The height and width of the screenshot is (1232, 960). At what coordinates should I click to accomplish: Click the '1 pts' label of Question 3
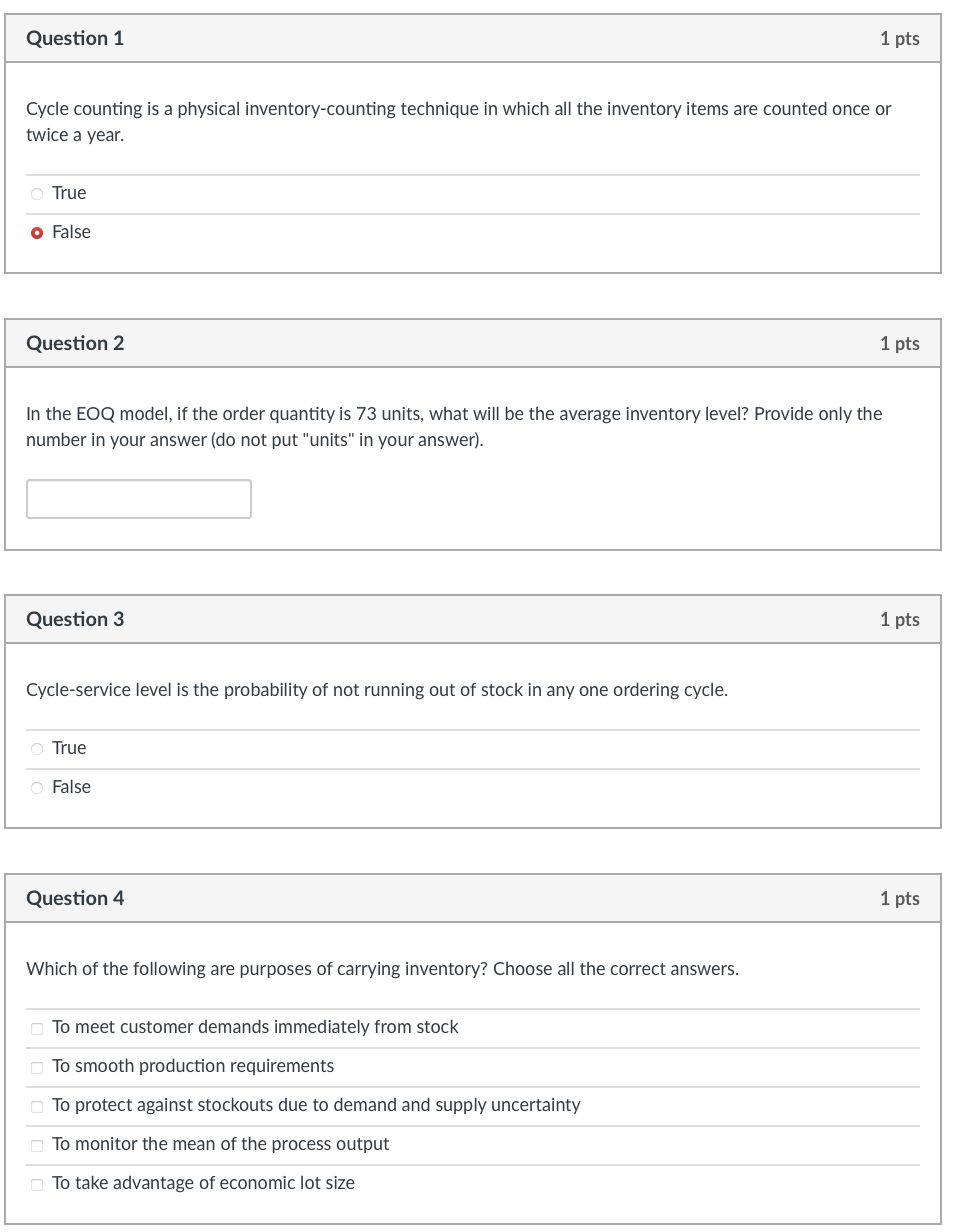click(x=899, y=620)
